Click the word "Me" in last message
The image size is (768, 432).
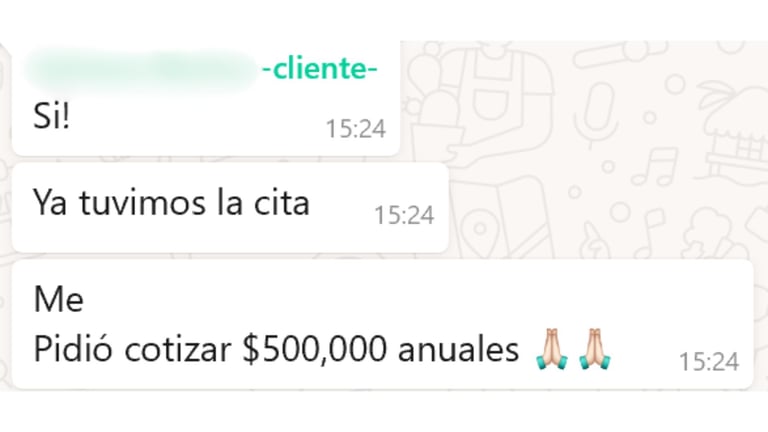coord(59,299)
